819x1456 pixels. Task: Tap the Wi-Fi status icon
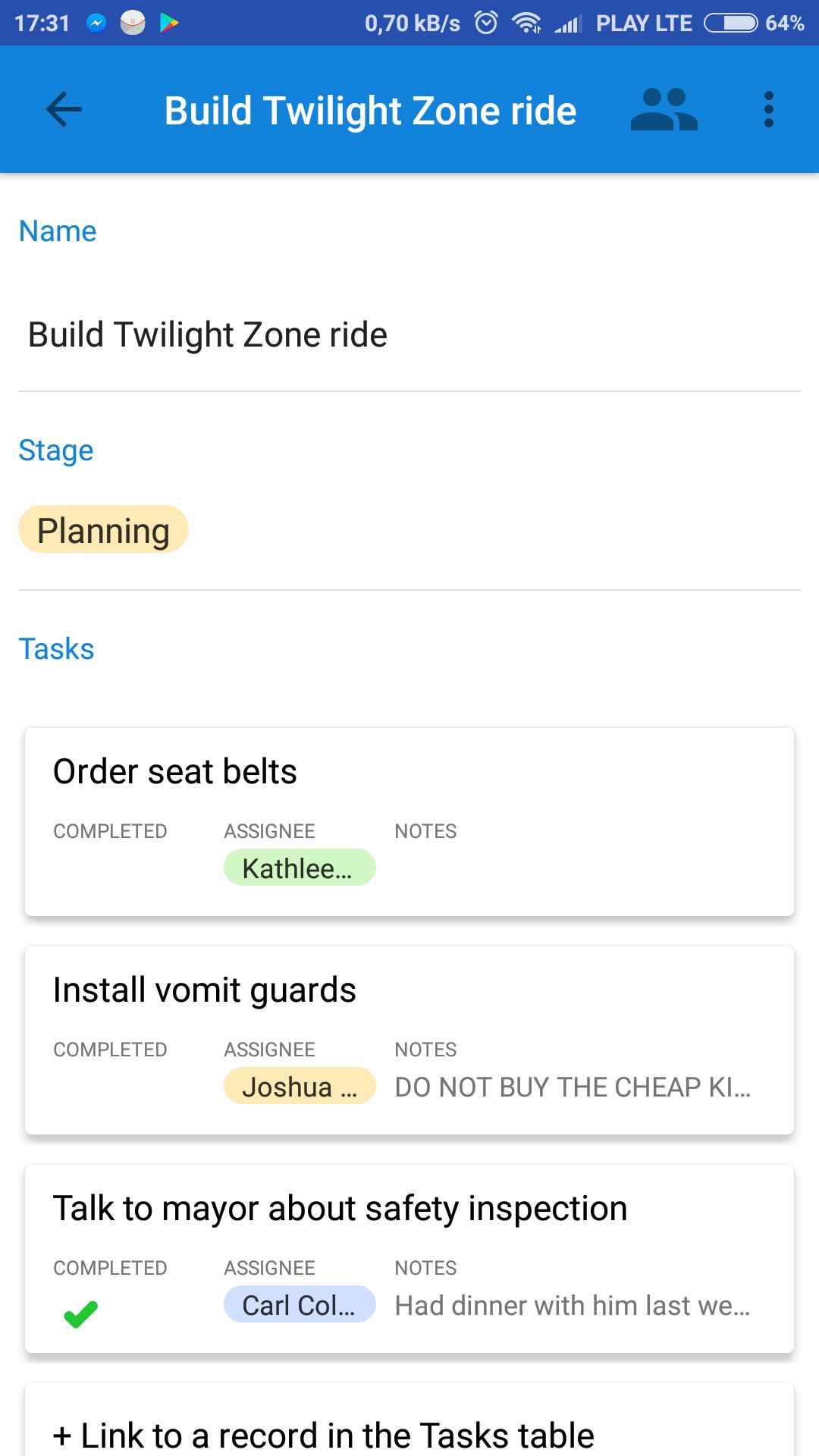coord(526,24)
